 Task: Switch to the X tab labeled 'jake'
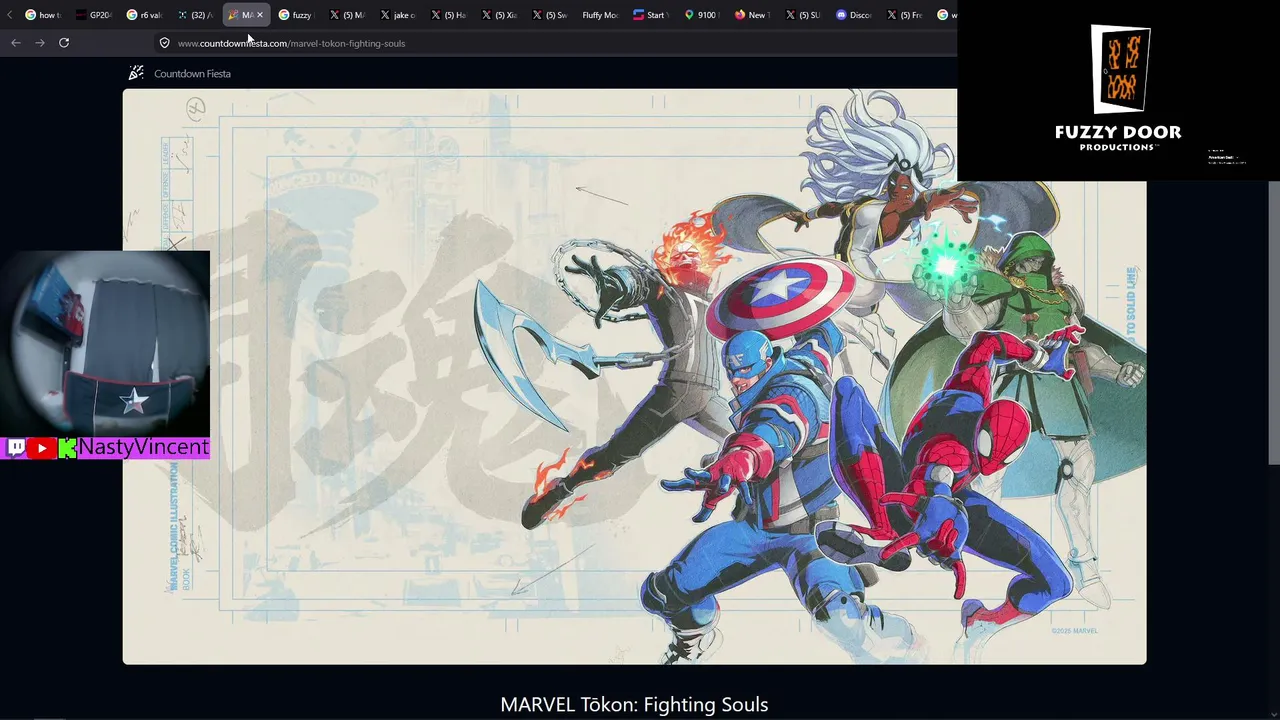click(398, 15)
